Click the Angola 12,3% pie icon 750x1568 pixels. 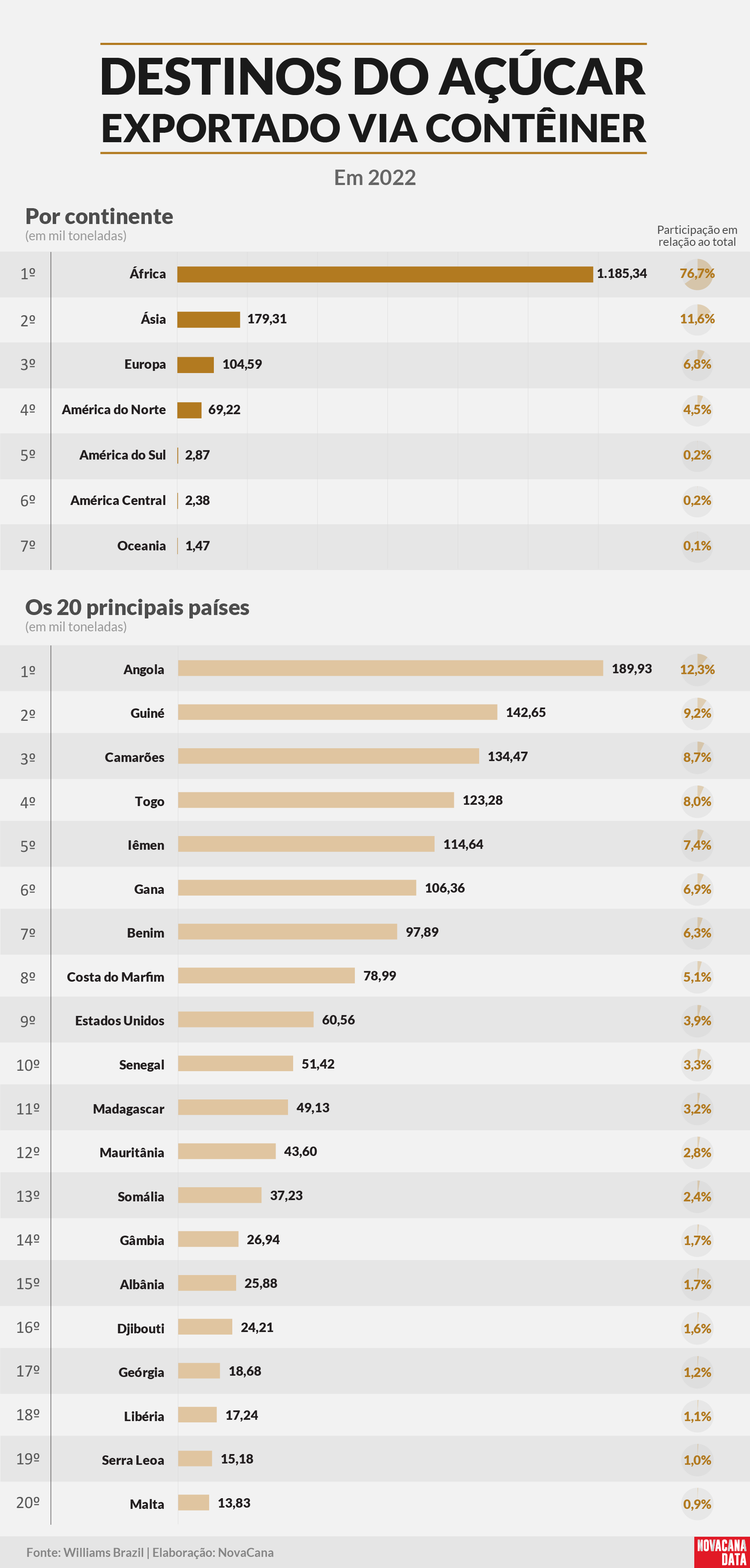(698, 669)
